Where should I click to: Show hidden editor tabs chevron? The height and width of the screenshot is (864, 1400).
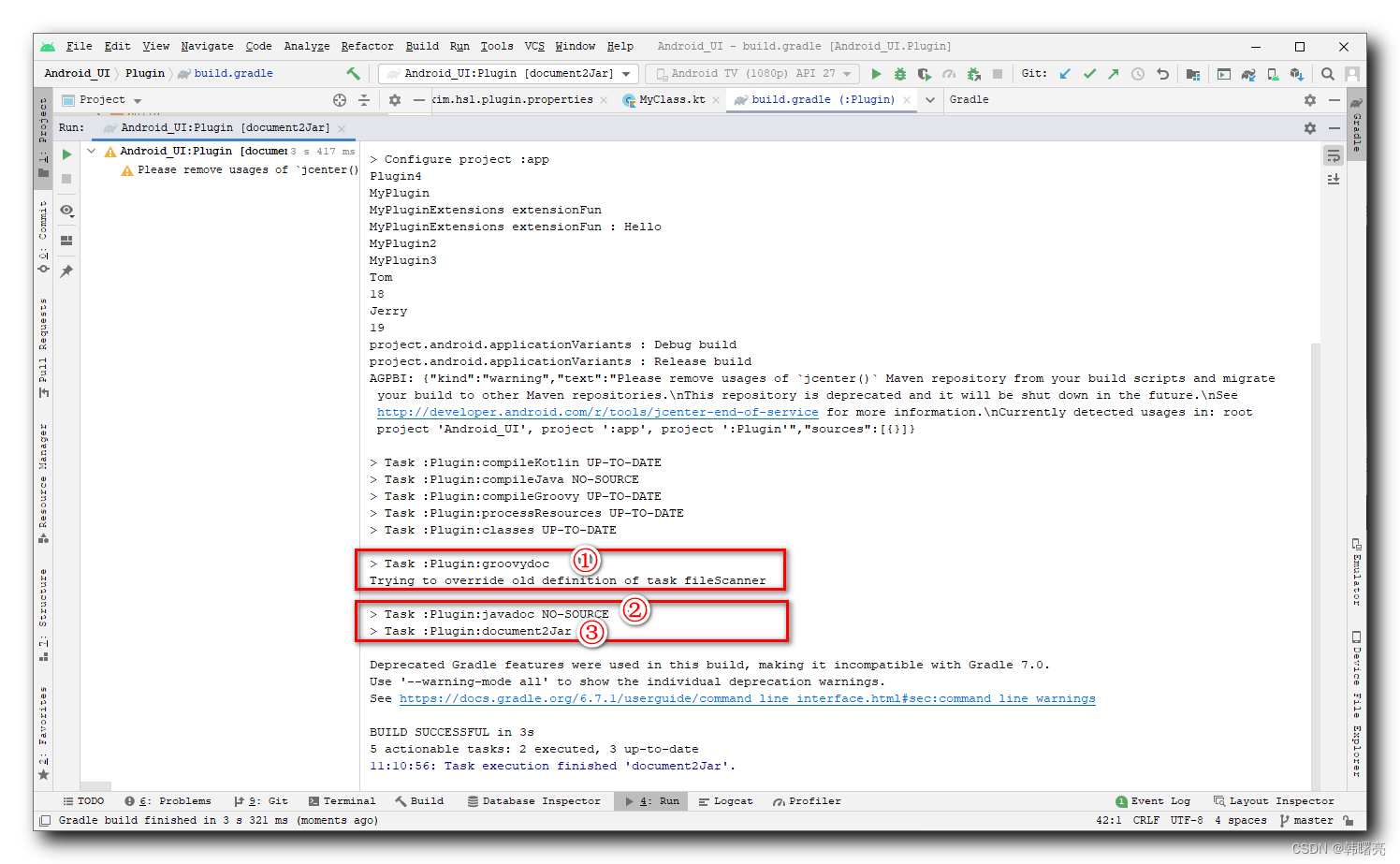coord(930,99)
